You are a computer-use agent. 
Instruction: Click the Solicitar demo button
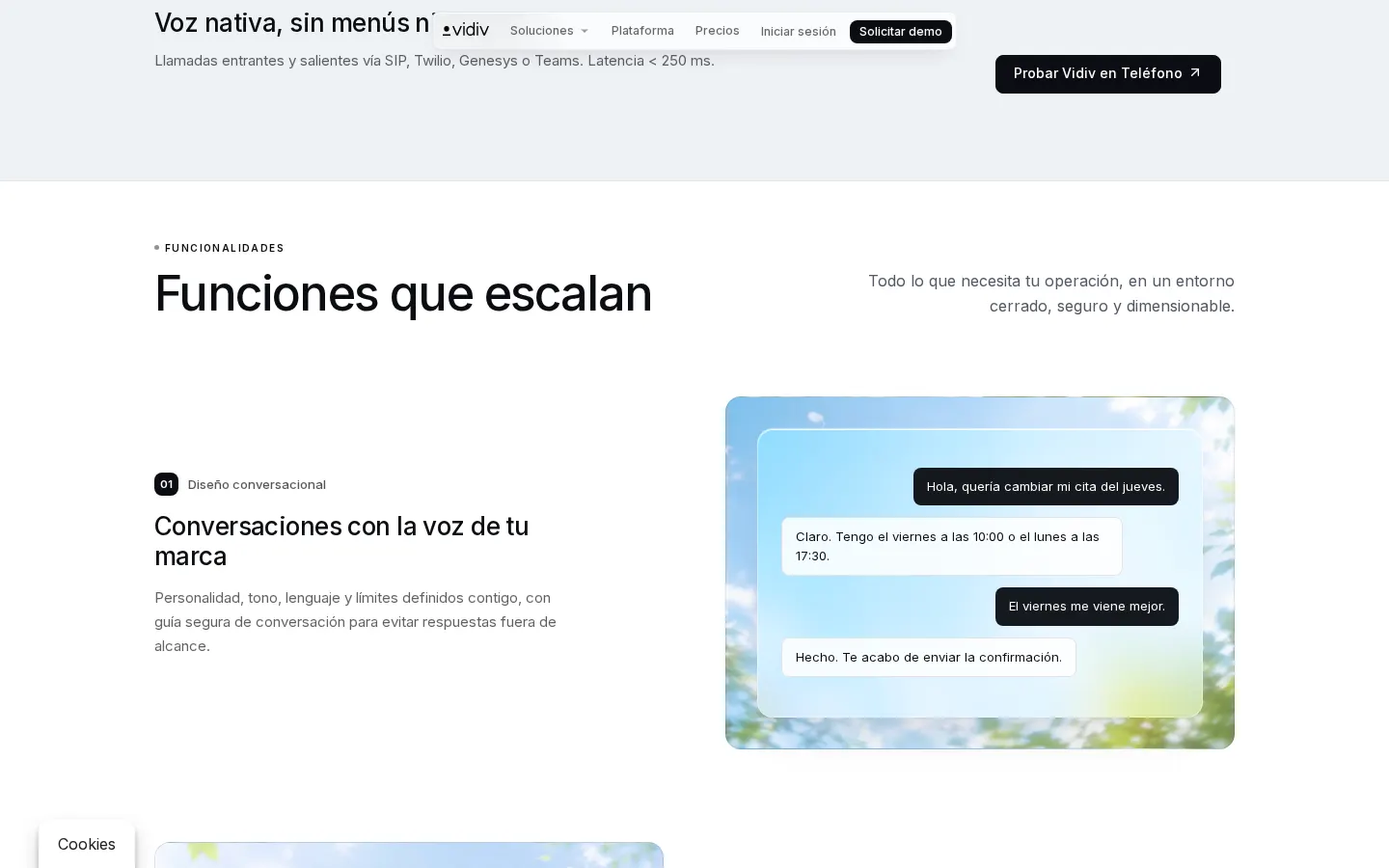point(901,32)
